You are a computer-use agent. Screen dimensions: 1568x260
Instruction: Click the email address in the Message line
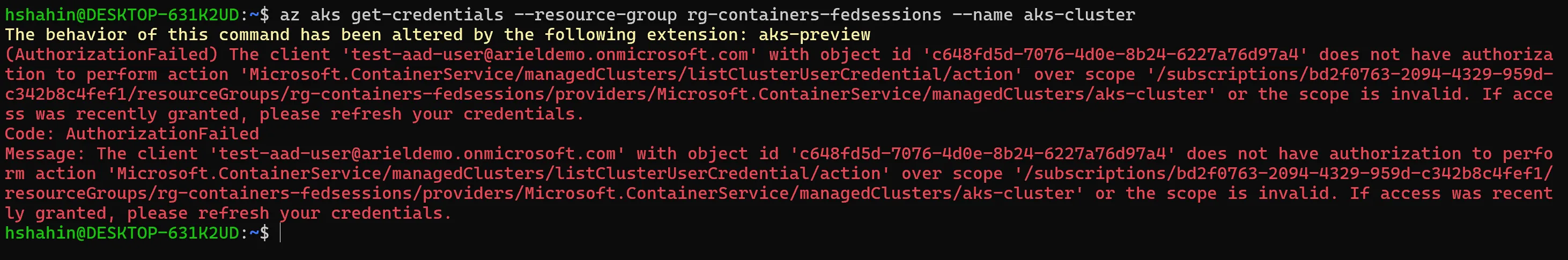pos(418,153)
